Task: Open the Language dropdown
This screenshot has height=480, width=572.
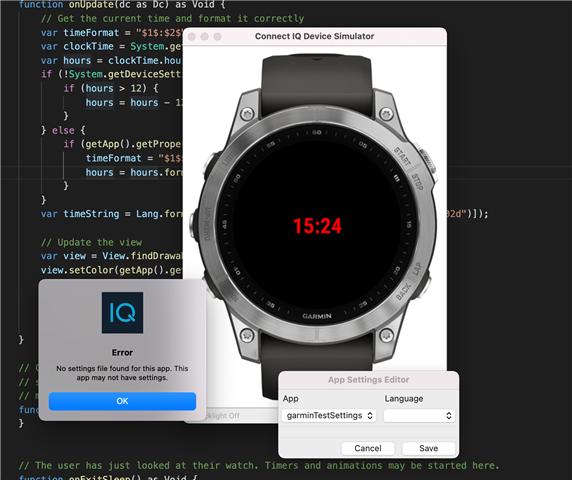Action: [419, 415]
